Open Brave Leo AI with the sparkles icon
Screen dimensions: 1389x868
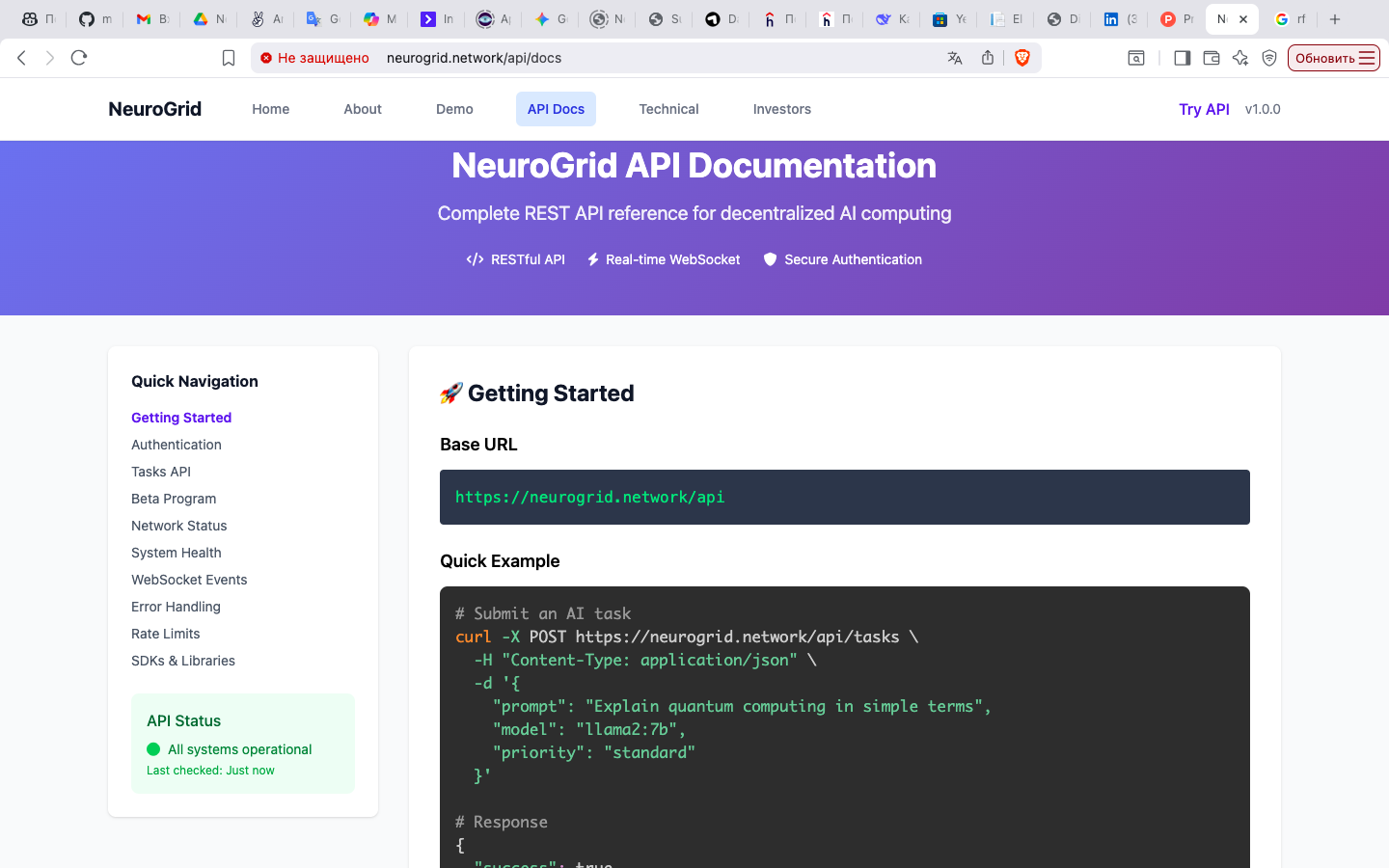pyautogui.click(x=1240, y=58)
